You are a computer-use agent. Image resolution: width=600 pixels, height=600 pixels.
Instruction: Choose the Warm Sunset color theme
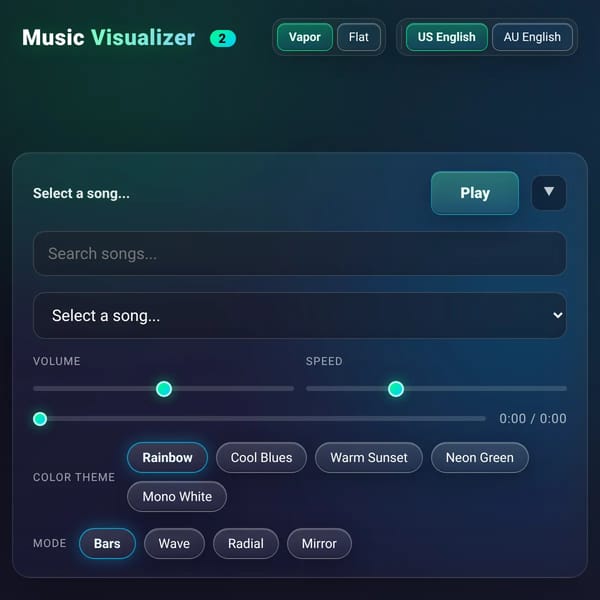coord(369,458)
